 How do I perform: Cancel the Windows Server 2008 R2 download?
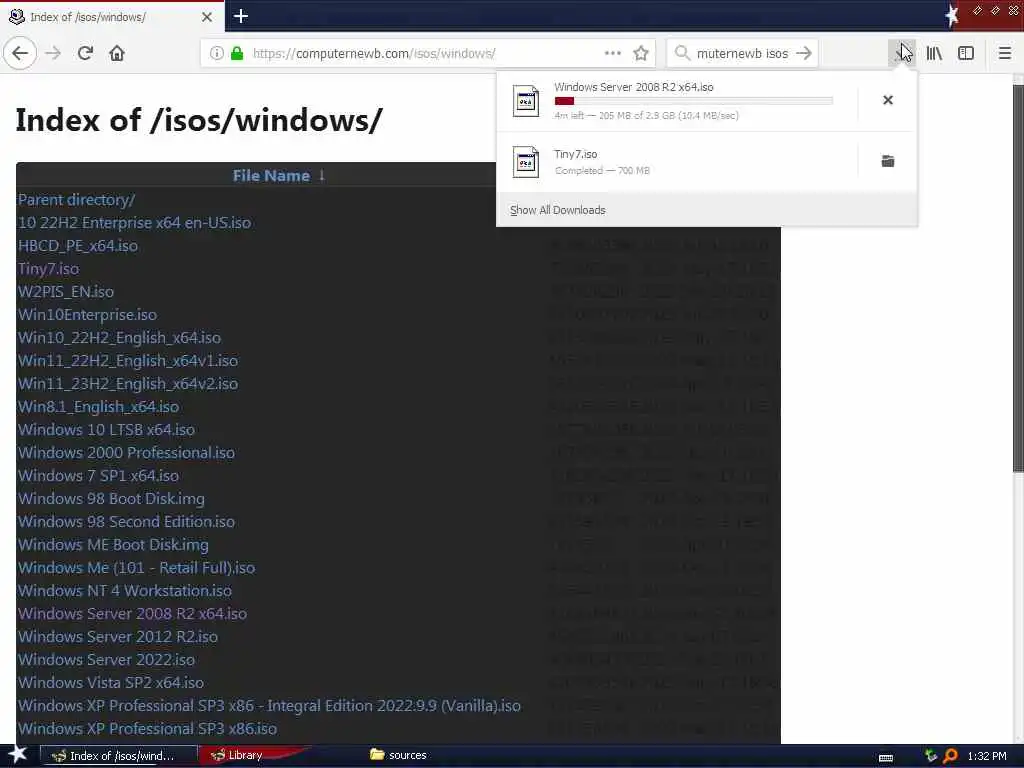tap(888, 100)
